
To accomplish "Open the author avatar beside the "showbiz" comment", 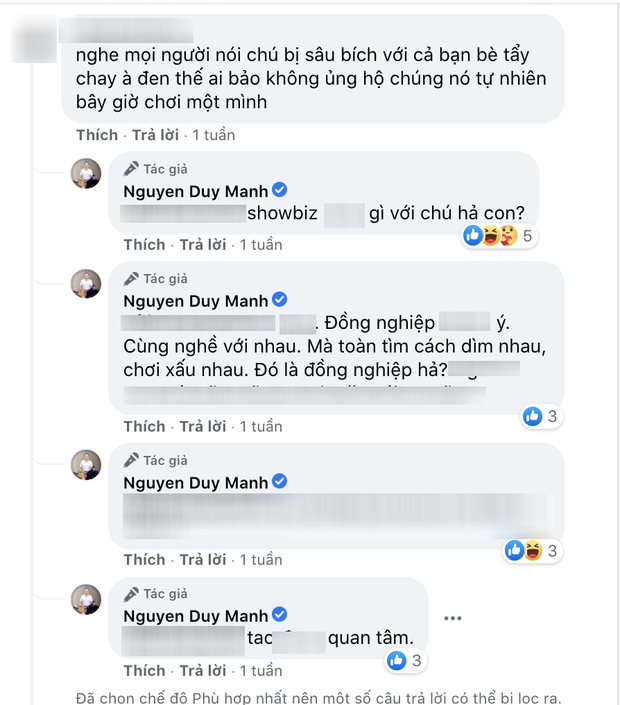I will [86, 174].
